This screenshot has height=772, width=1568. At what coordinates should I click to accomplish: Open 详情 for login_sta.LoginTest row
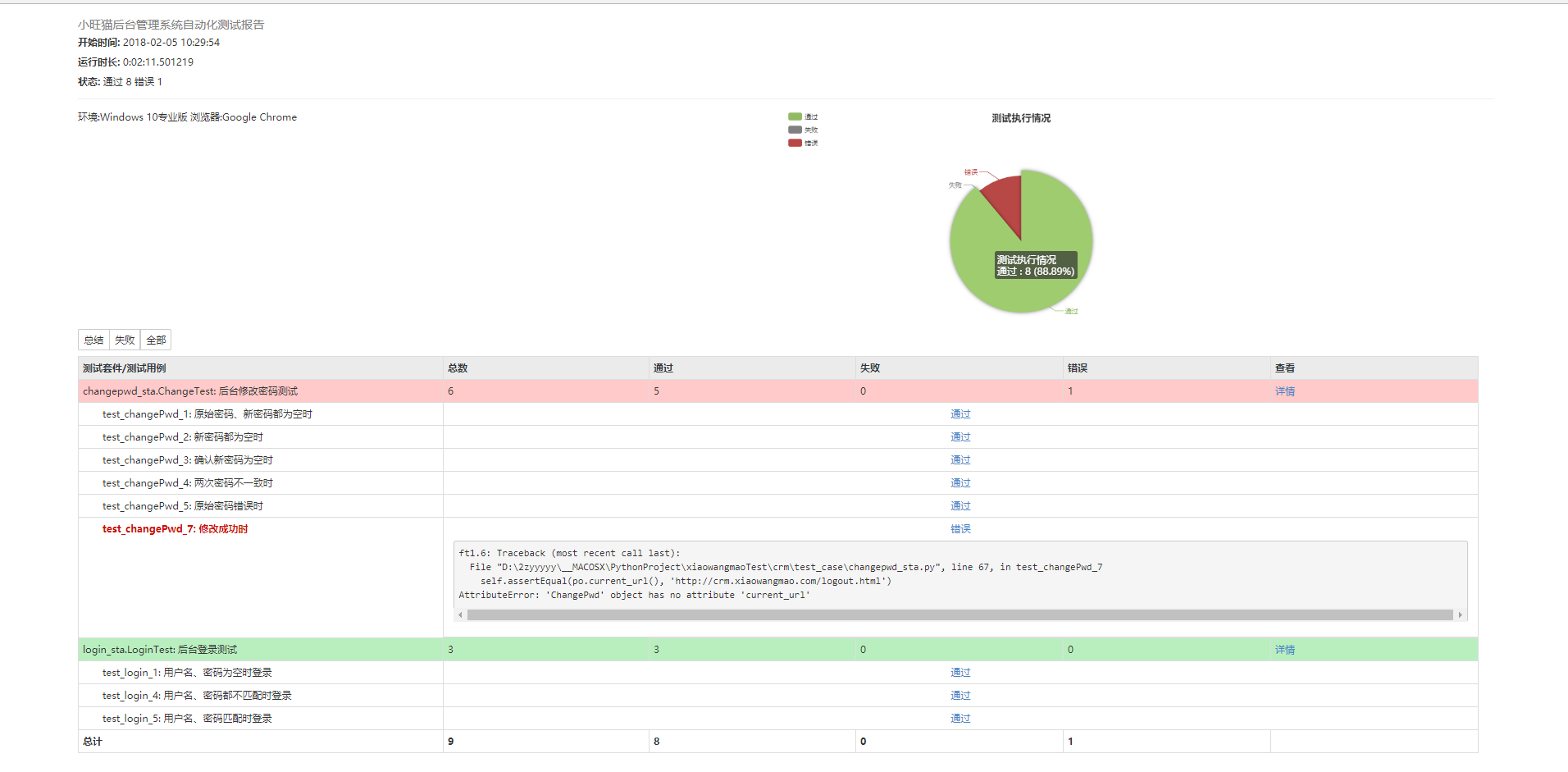click(1285, 650)
